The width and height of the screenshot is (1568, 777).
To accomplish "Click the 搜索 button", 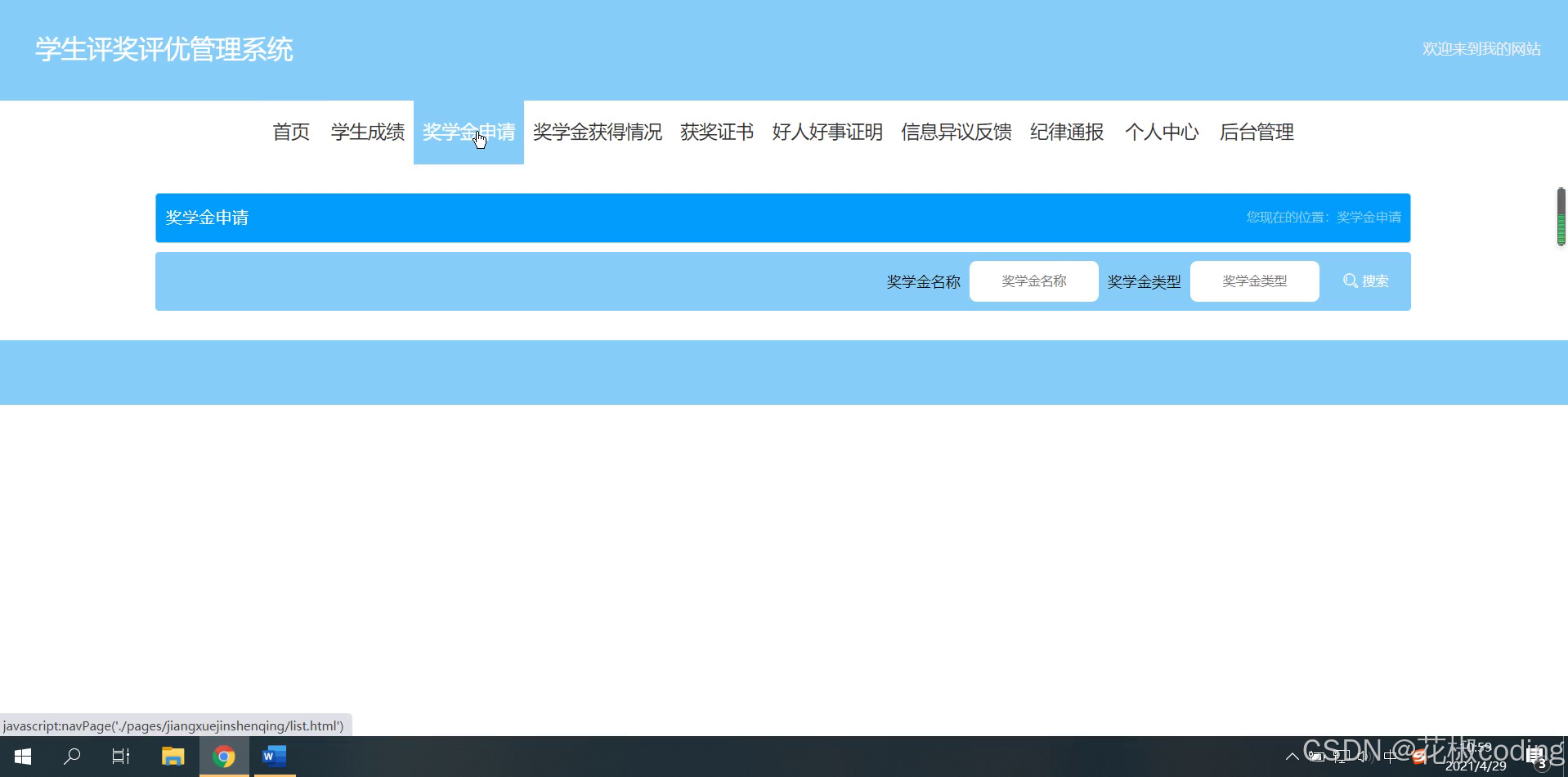I will click(x=1366, y=281).
